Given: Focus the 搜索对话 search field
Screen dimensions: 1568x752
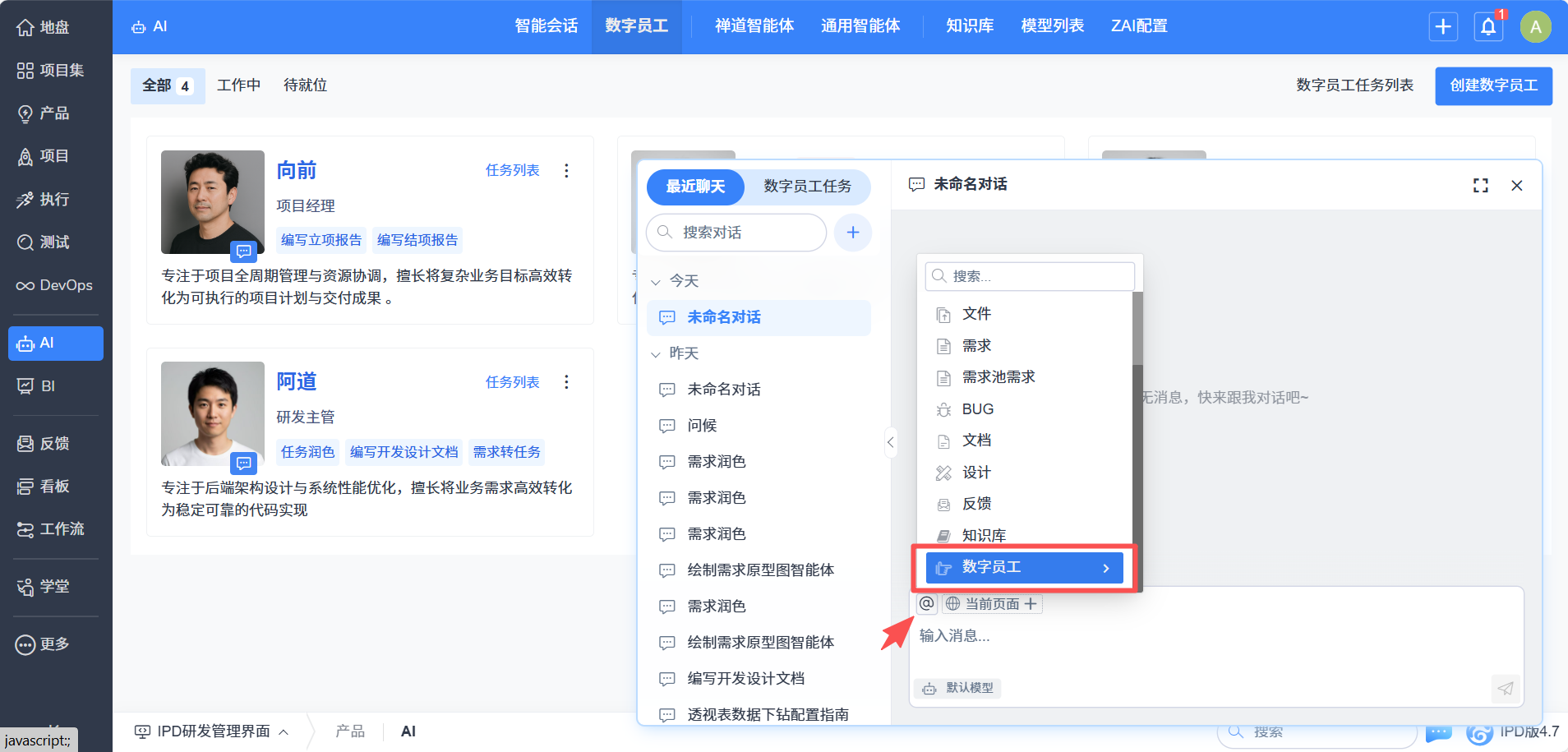Looking at the screenshot, I should tap(736, 233).
